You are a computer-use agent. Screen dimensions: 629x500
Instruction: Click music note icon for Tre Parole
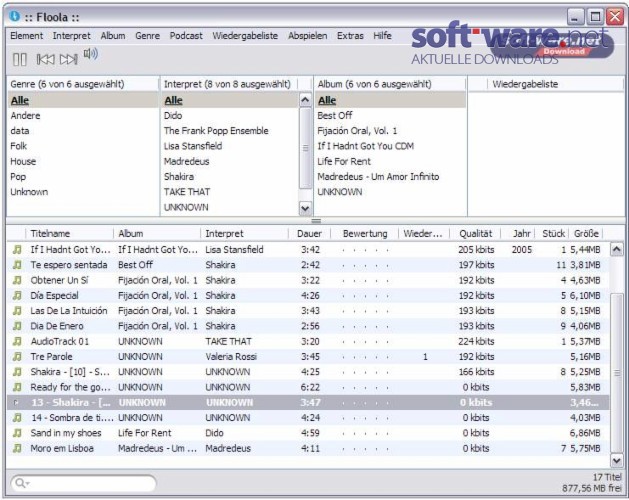pos(17,356)
